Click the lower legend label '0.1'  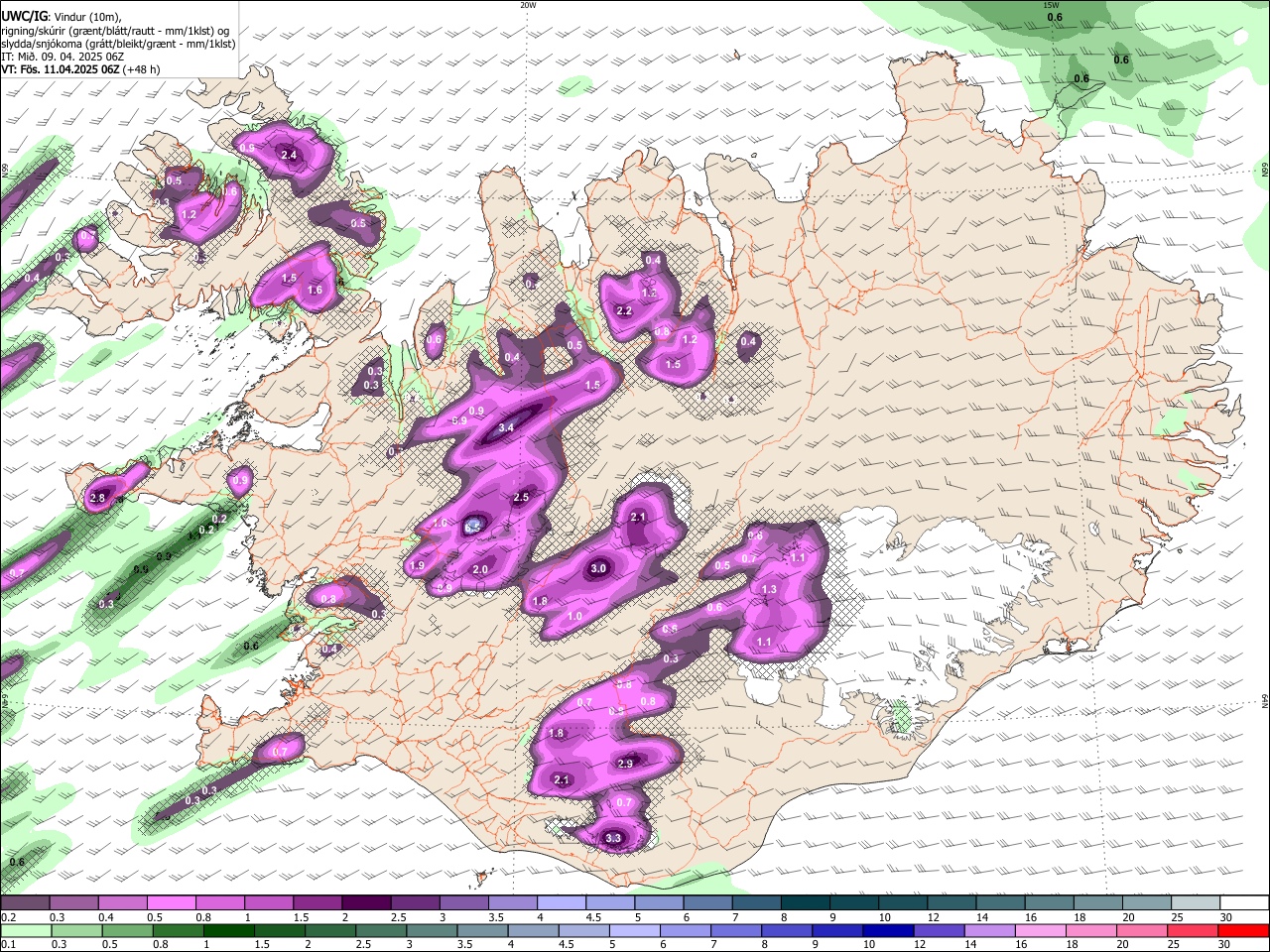[x=9, y=945]
